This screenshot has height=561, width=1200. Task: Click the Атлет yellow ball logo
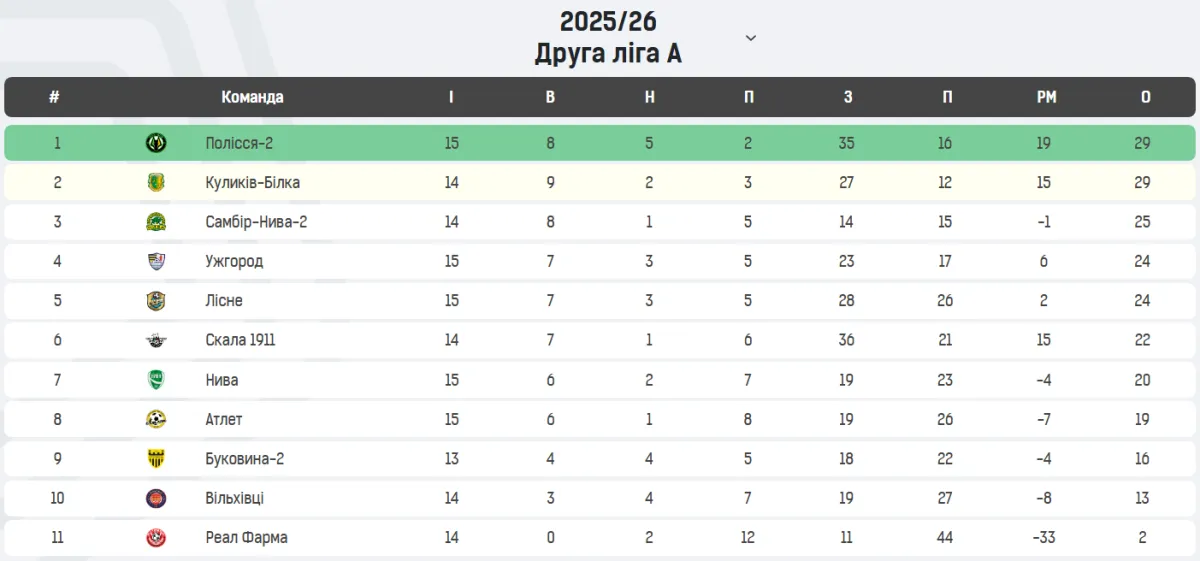(x=156, y=419)
